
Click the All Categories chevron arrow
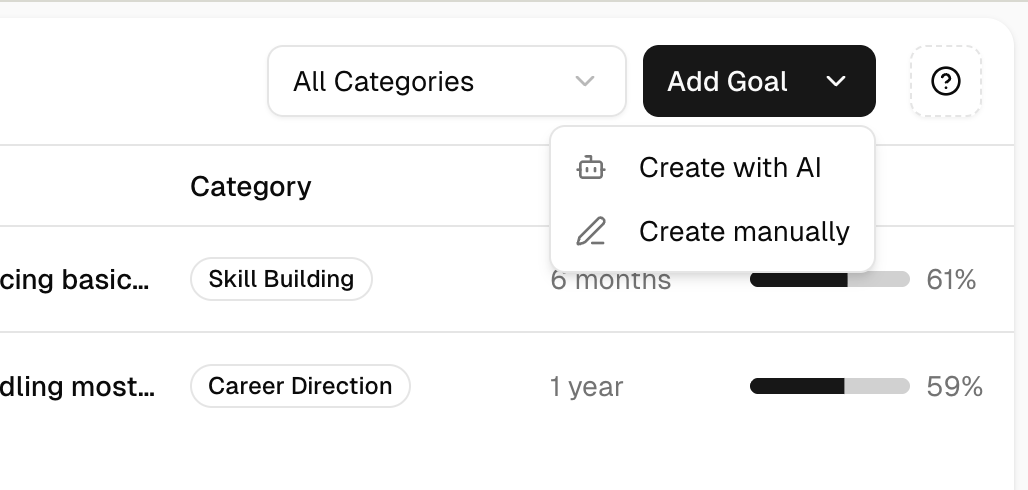[586, 81]
